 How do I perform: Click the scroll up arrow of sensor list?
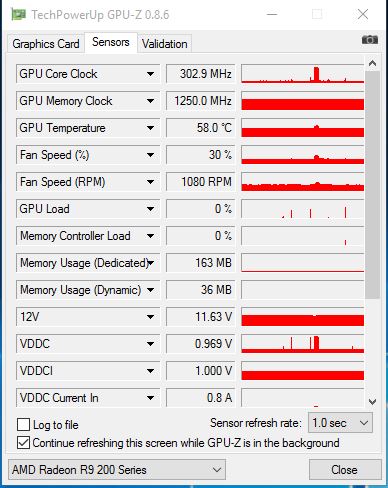372,63
